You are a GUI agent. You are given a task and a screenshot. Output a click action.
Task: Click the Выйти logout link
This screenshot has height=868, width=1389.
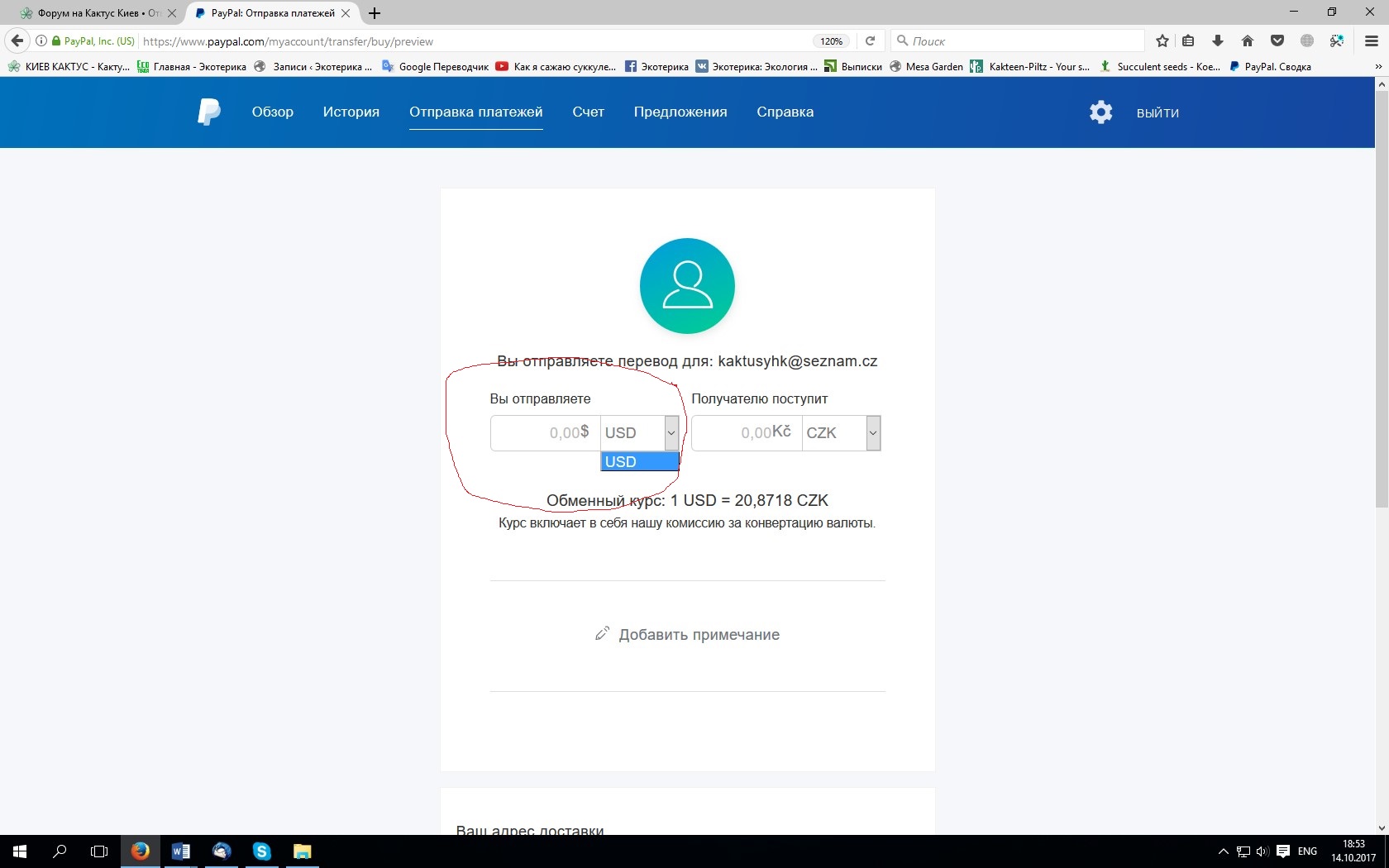(x=1157, y=112)
